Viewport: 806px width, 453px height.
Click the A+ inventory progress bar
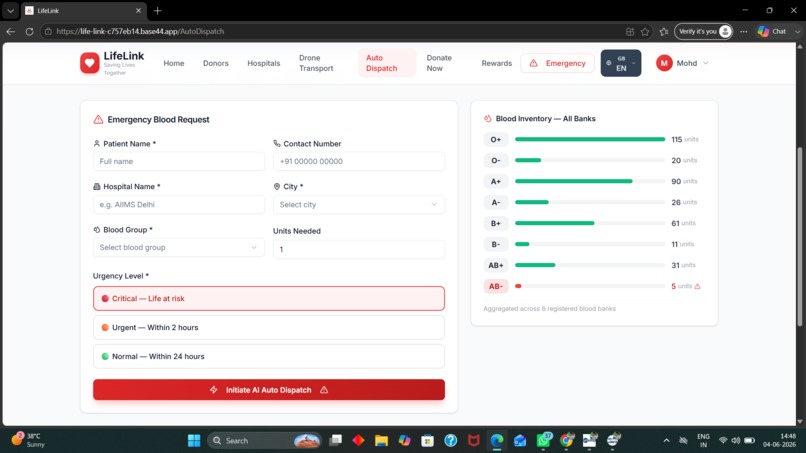590,182
